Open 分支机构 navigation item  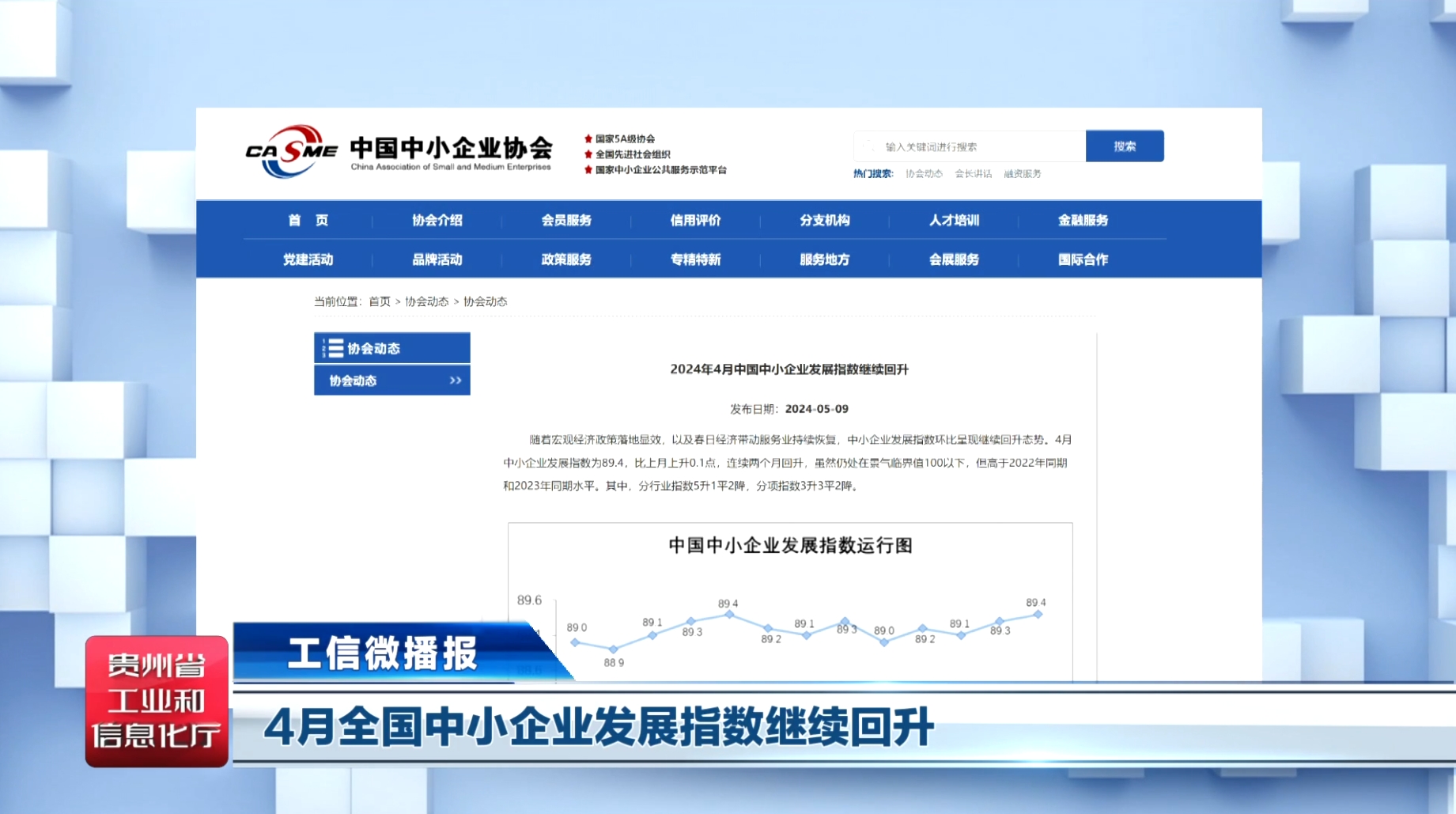(824, 220)
